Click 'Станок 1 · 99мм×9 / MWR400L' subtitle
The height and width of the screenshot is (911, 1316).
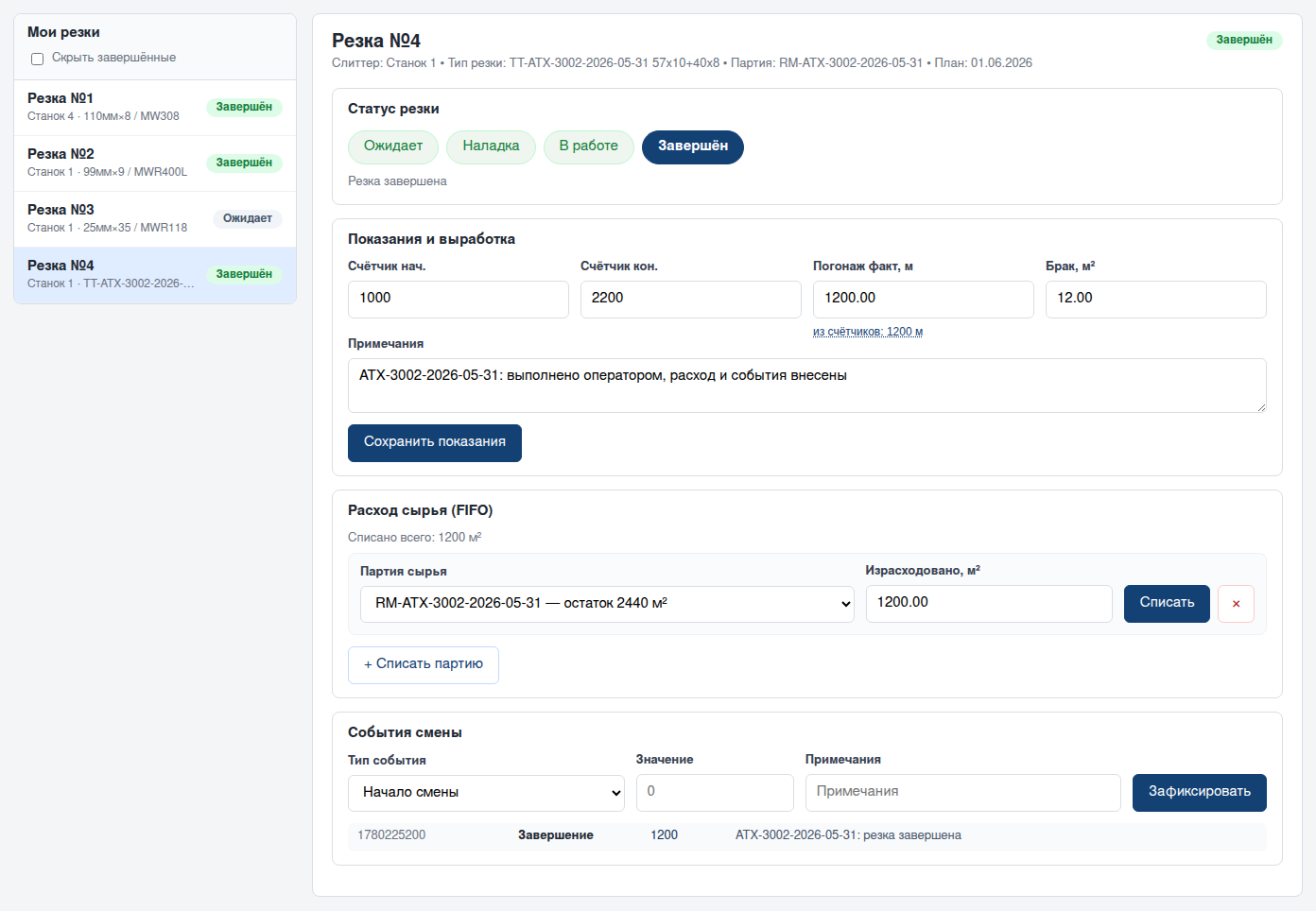tap(107, 172)
